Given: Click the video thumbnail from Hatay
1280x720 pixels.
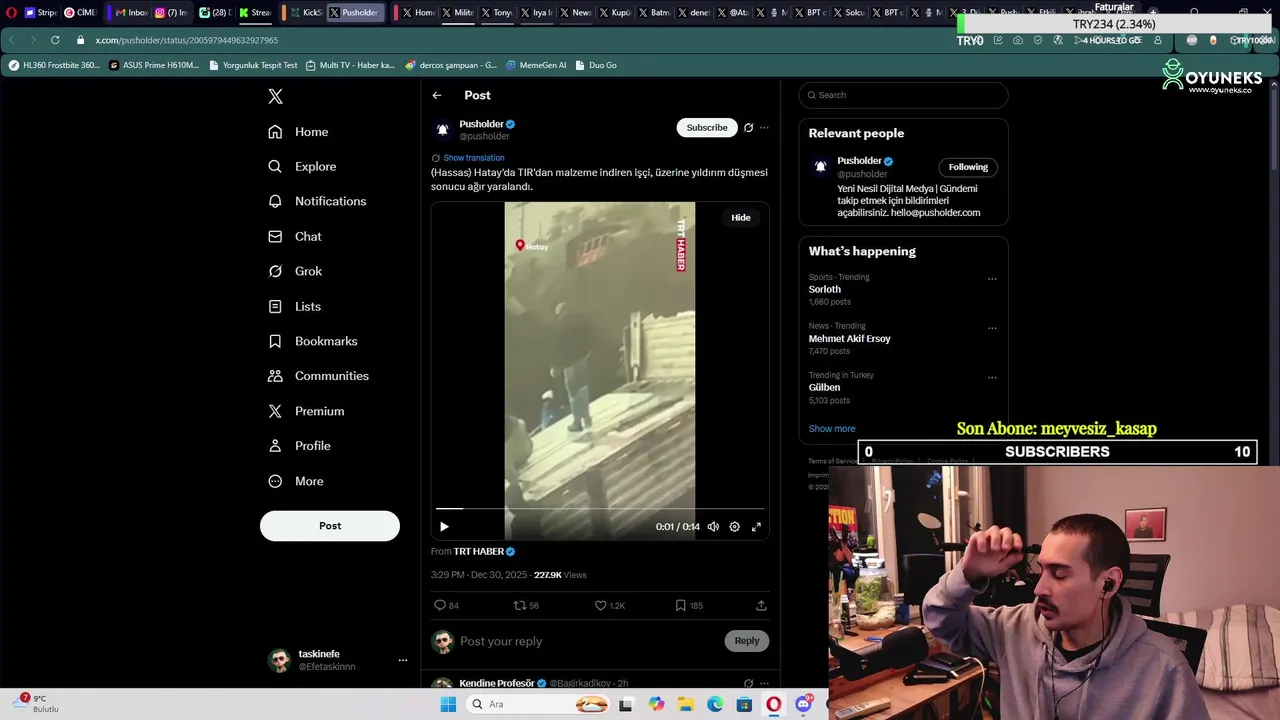Looking at the screenshot, I should (600, 370).
